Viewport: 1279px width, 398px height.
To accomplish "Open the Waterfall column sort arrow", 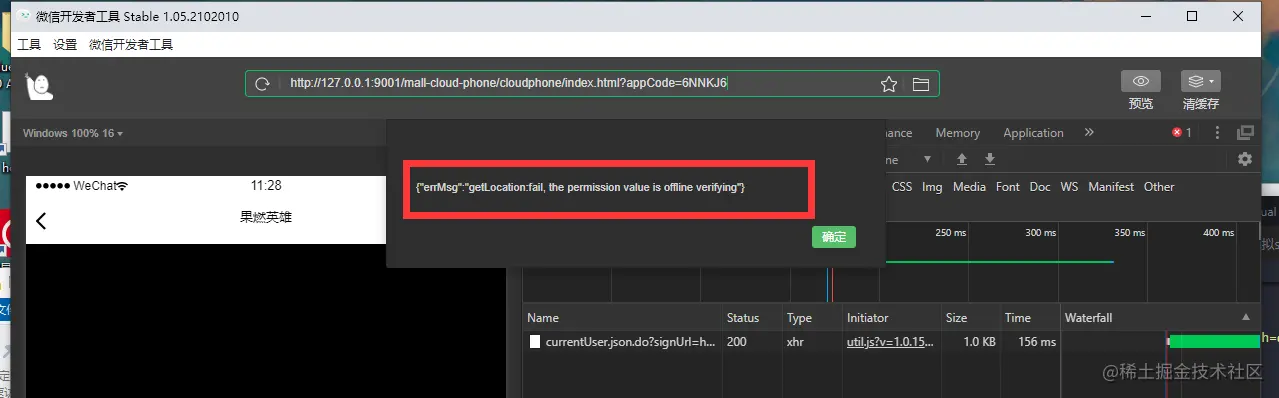I will click(1246, 317).
